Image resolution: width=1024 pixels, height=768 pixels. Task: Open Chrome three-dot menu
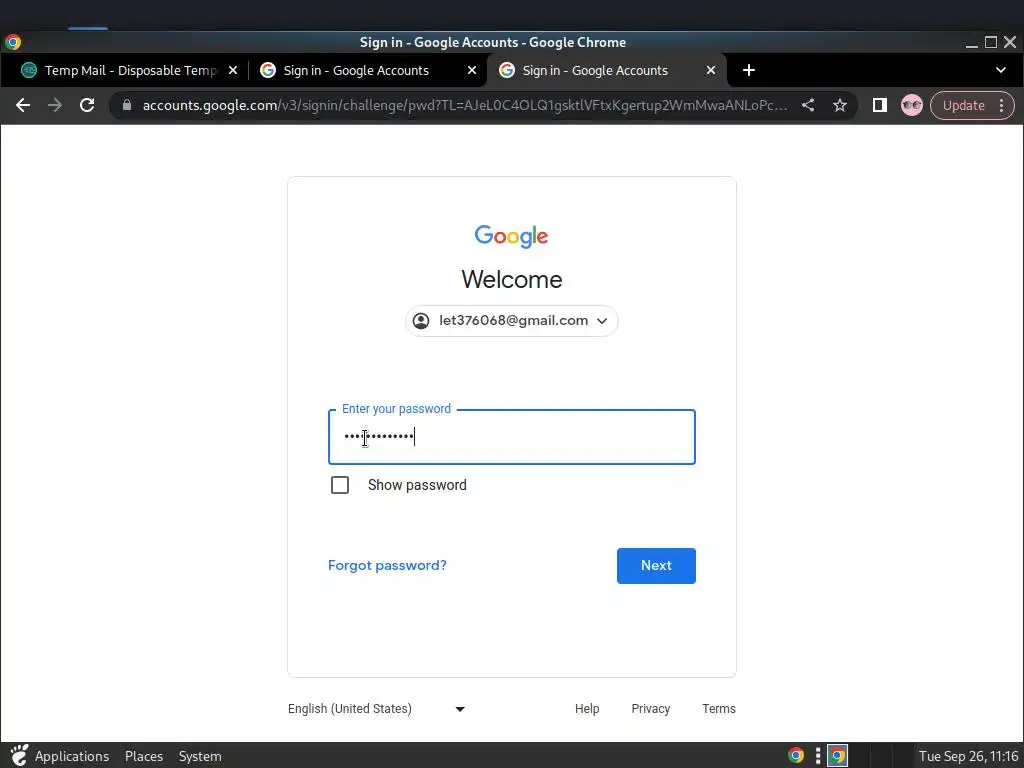point(1002,105)
